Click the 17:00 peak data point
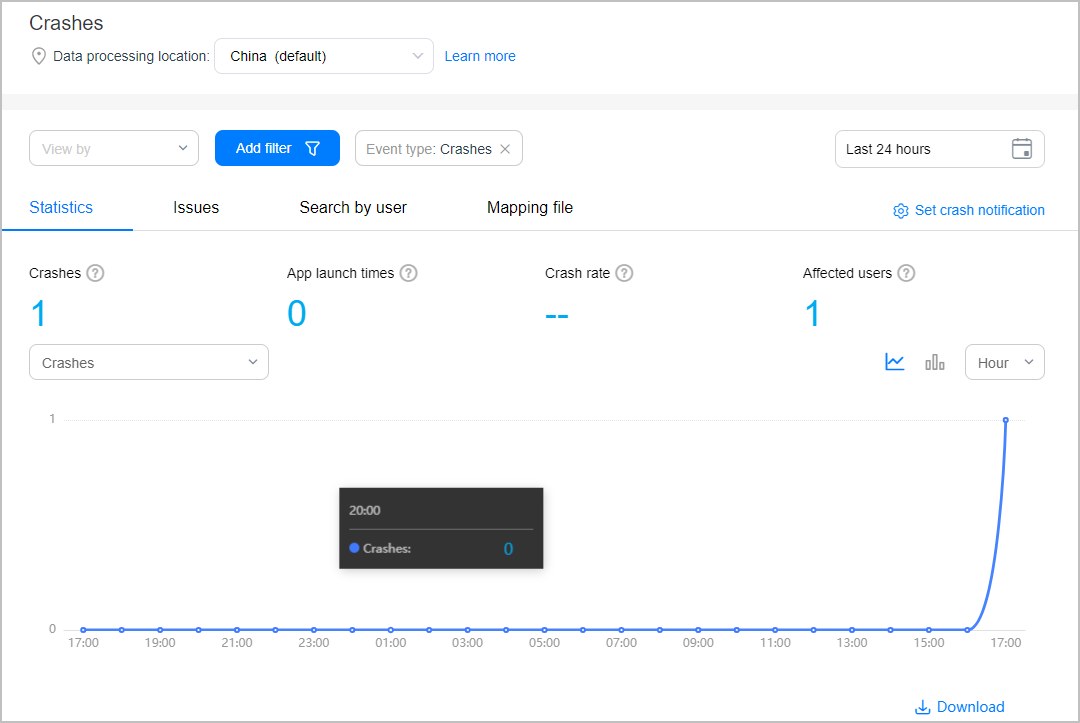 1005,420
